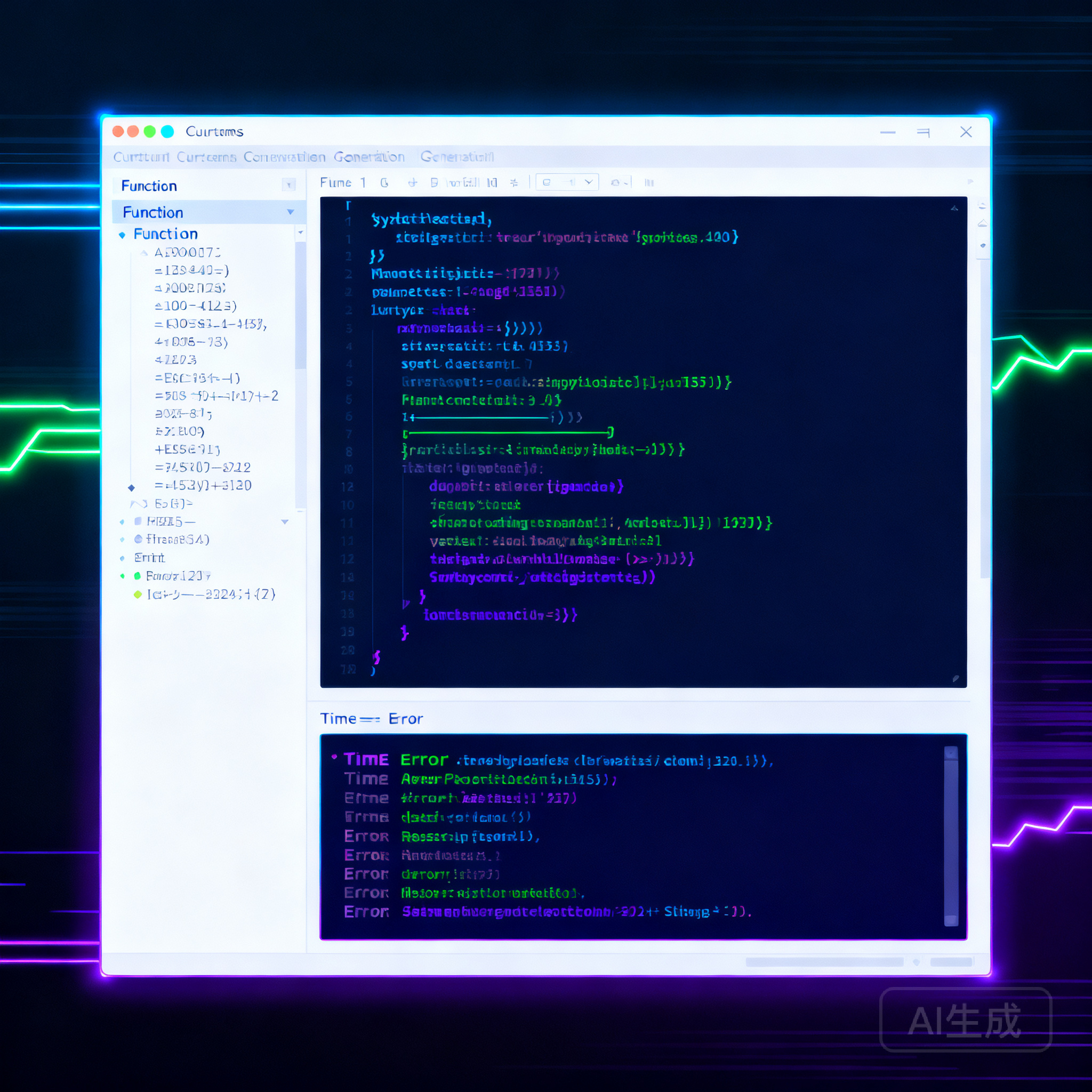
Task: Click the error log panel's vertical scrollbar
Action: [951, 836]
